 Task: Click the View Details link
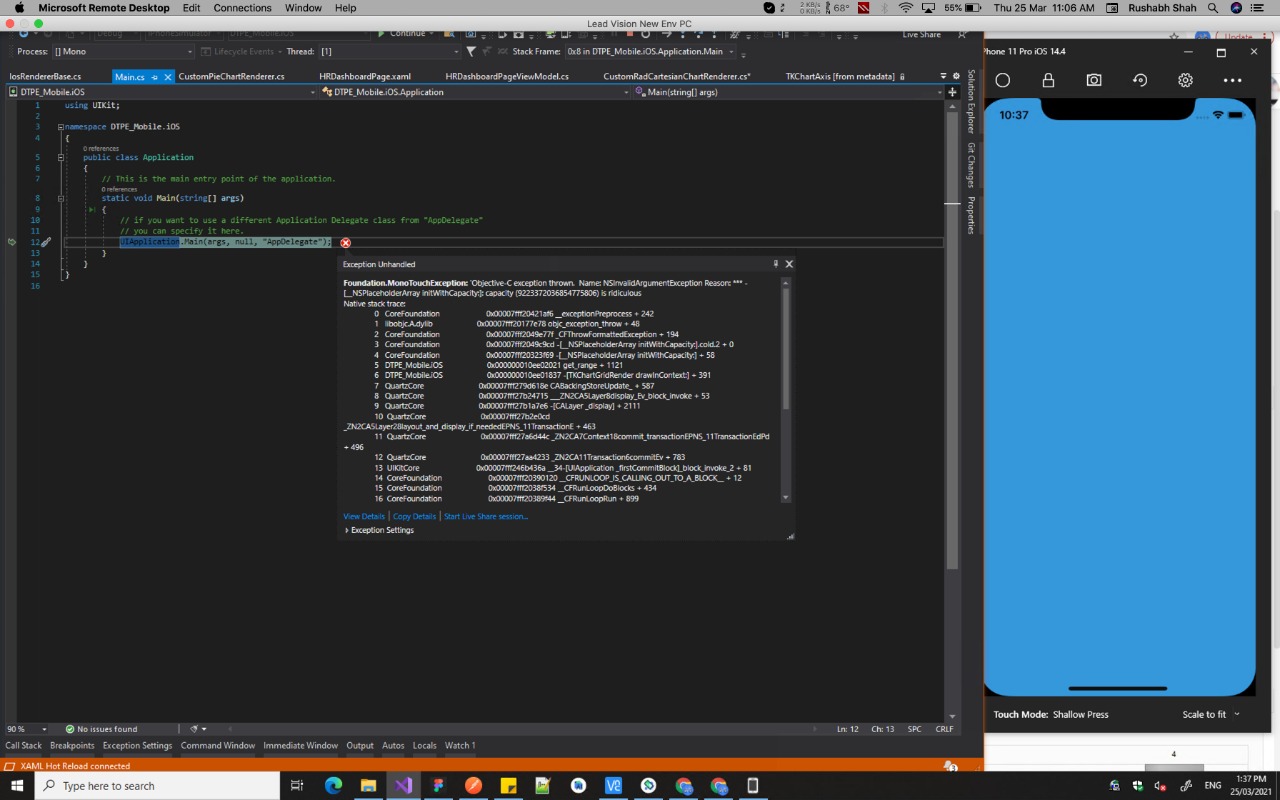click(364, 517)
